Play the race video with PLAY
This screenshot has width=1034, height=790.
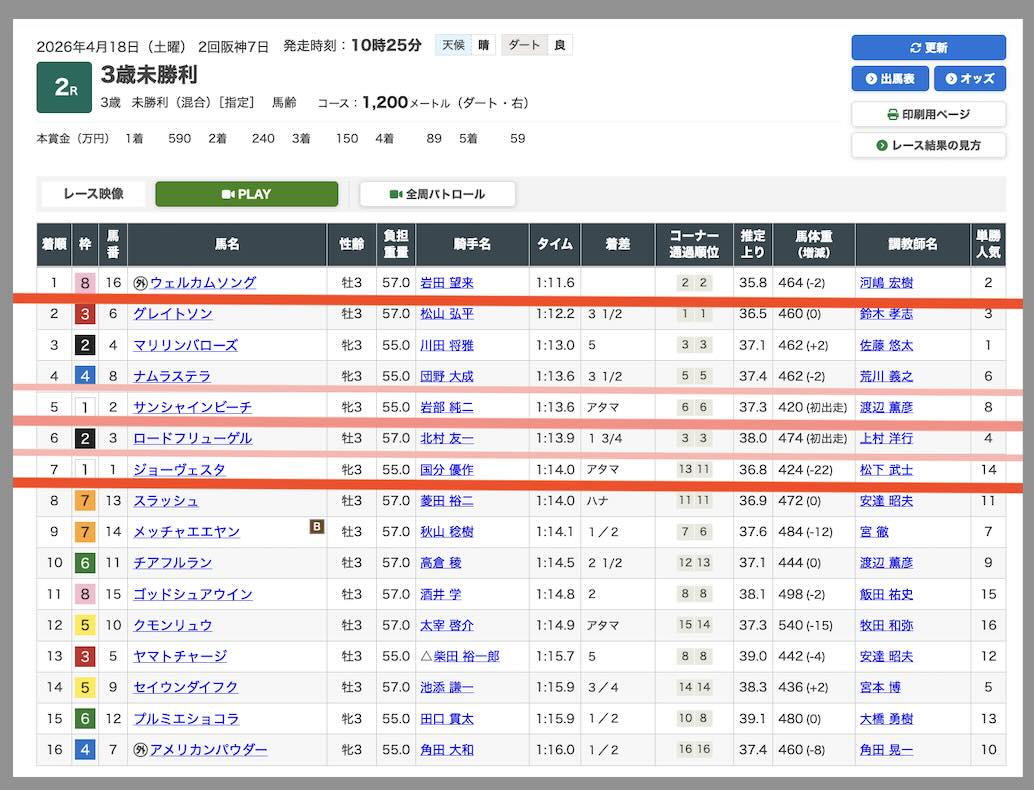(x=246, y=194)
